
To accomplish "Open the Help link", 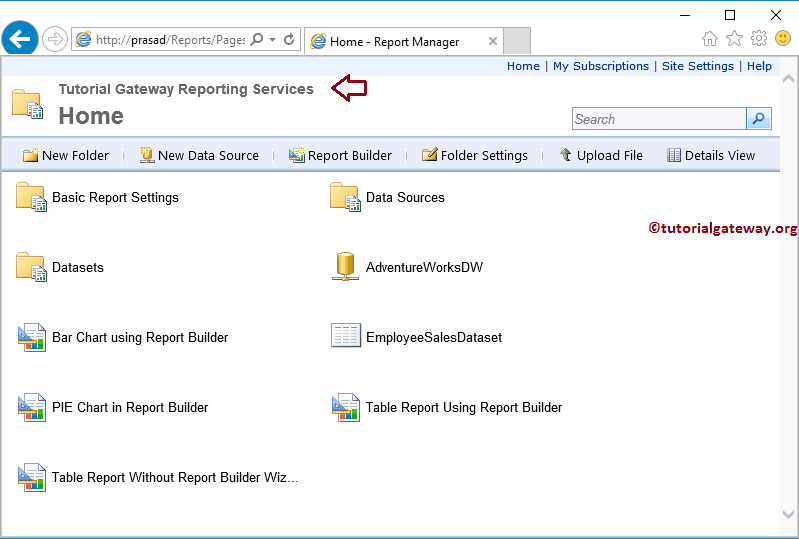I will (x=759, y=66).
